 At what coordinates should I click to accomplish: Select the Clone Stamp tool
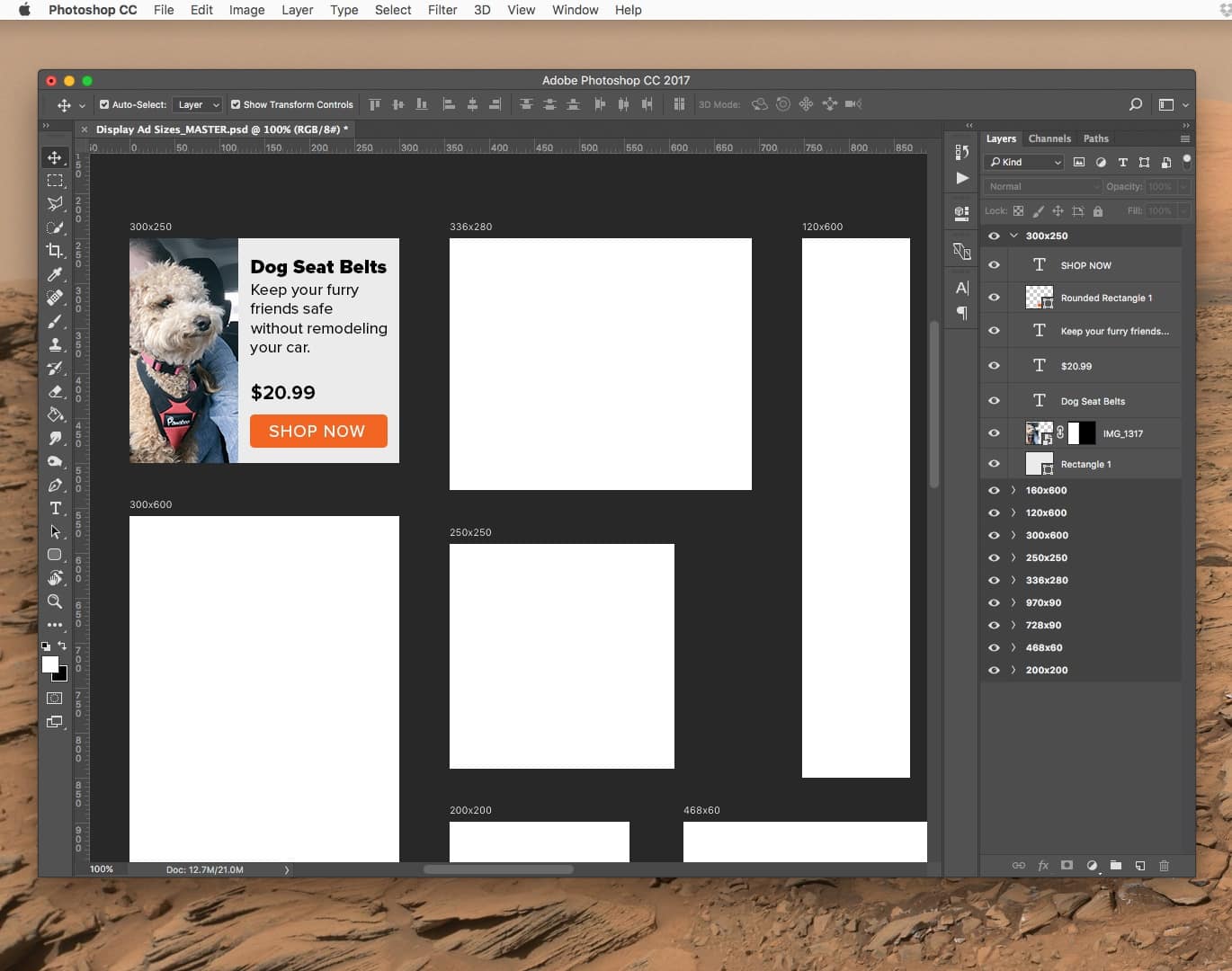point(55,344)
